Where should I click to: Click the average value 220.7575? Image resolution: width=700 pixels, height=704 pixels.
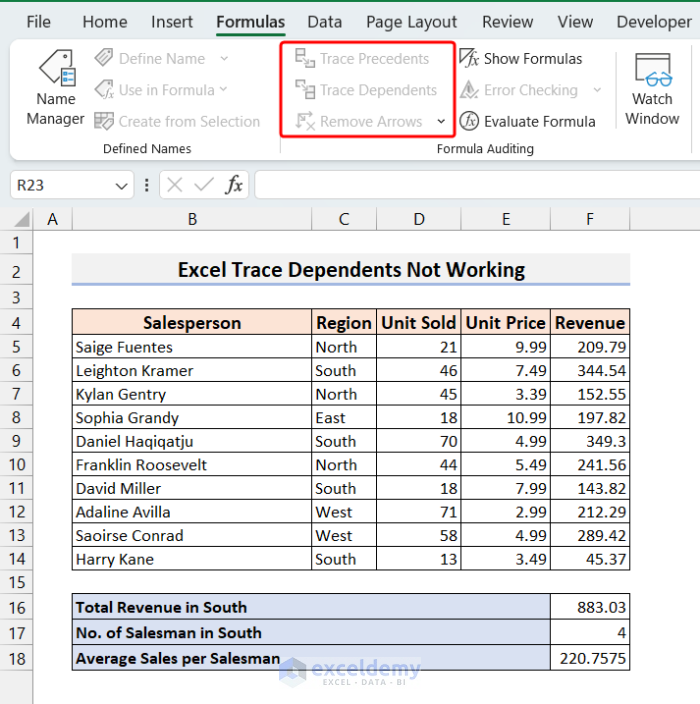tap(590, 658)
